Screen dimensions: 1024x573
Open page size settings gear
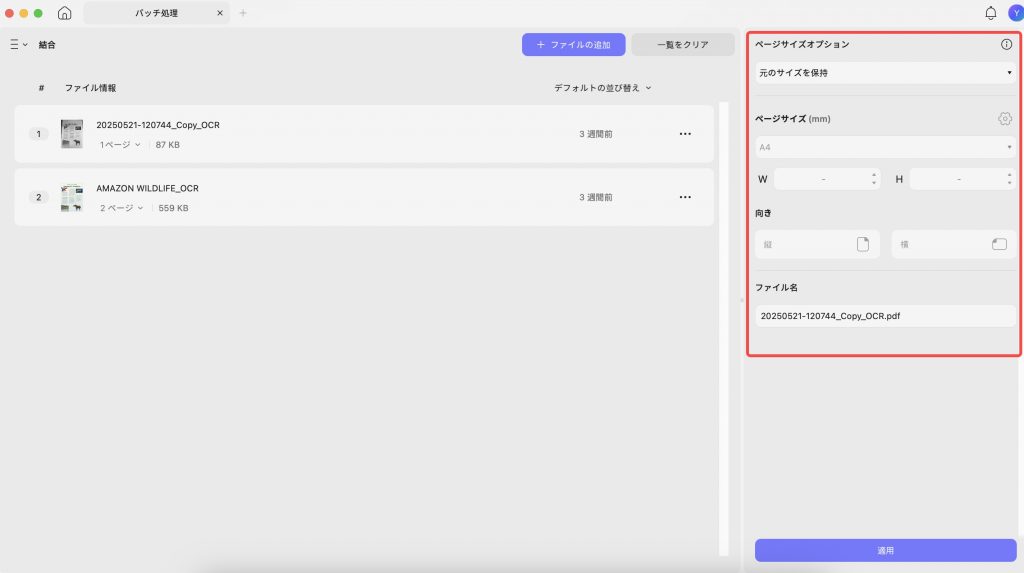coord(1005,118)
